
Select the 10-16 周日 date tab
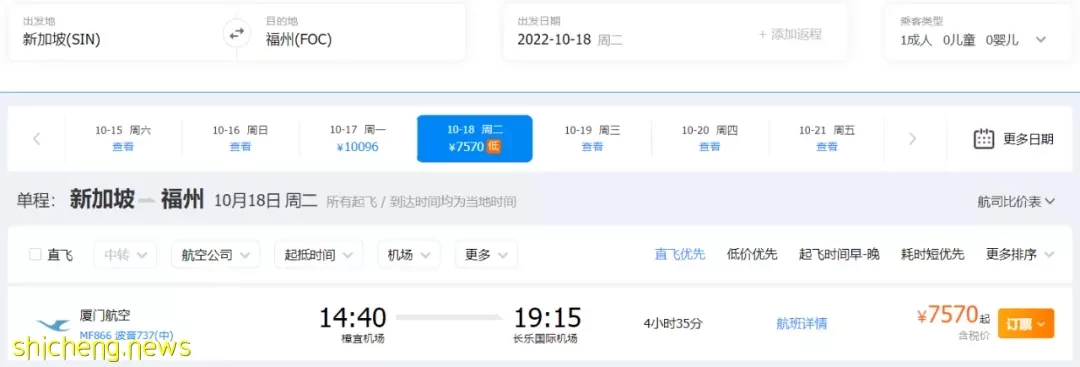tap(240, 138)
